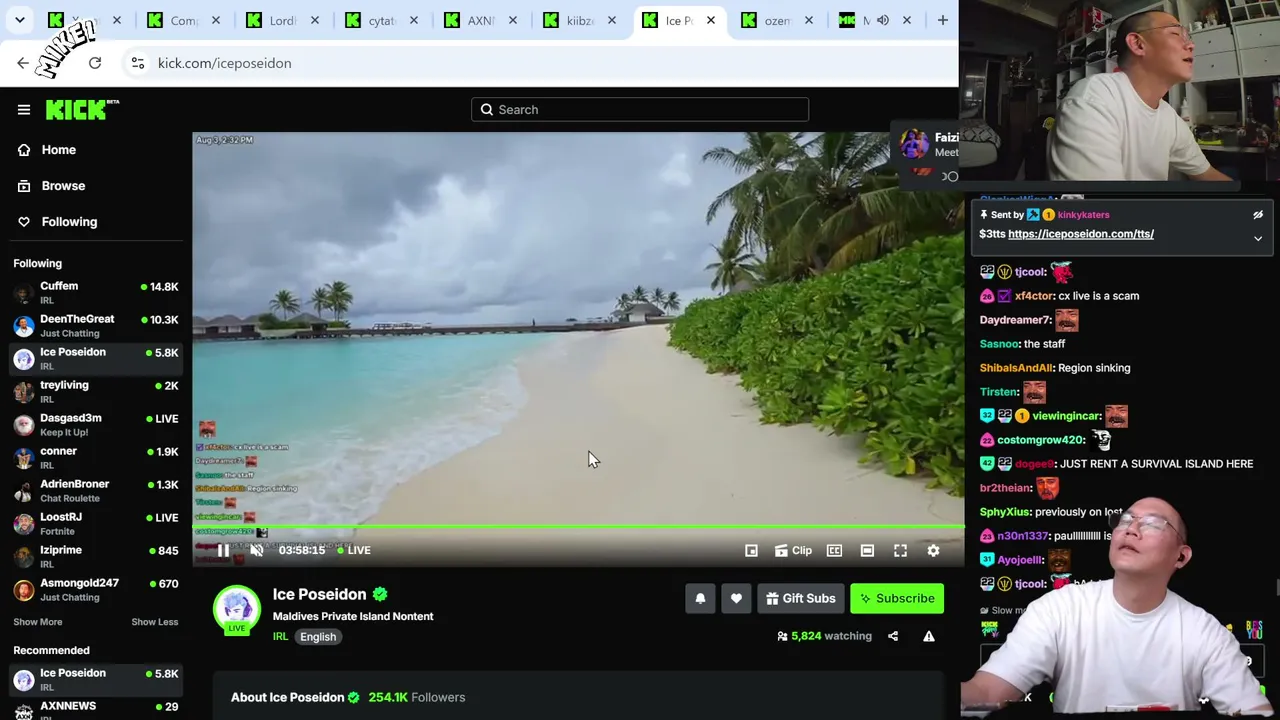Click the Kick Search field
This screenshot has width=1280, height=720.
click(x=640, y=110)
